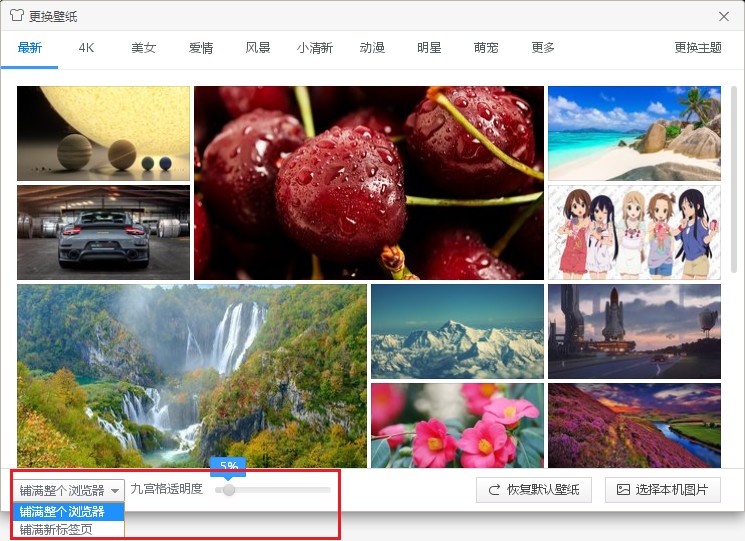This screenshot has height=541, width=745.
Task: Choose the pink flowers wallpaper
Action: coord(457,426)
